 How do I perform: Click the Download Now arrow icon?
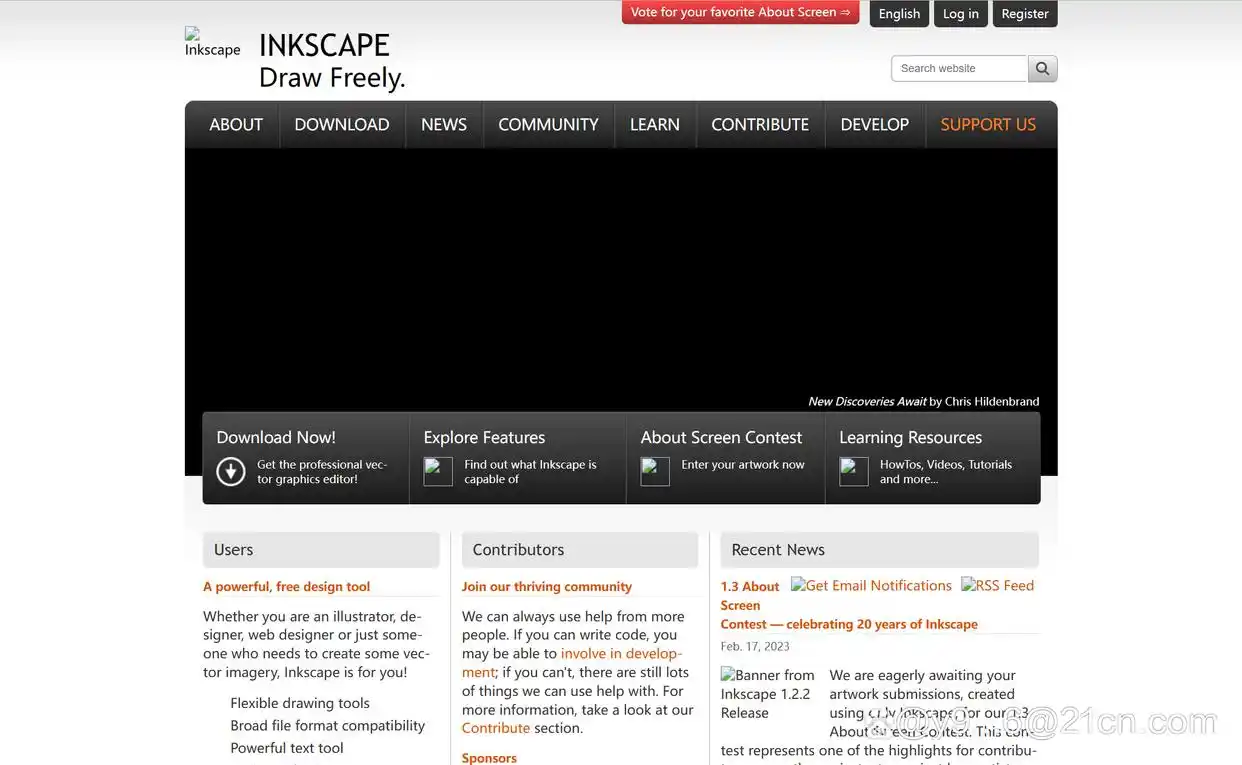231,471
